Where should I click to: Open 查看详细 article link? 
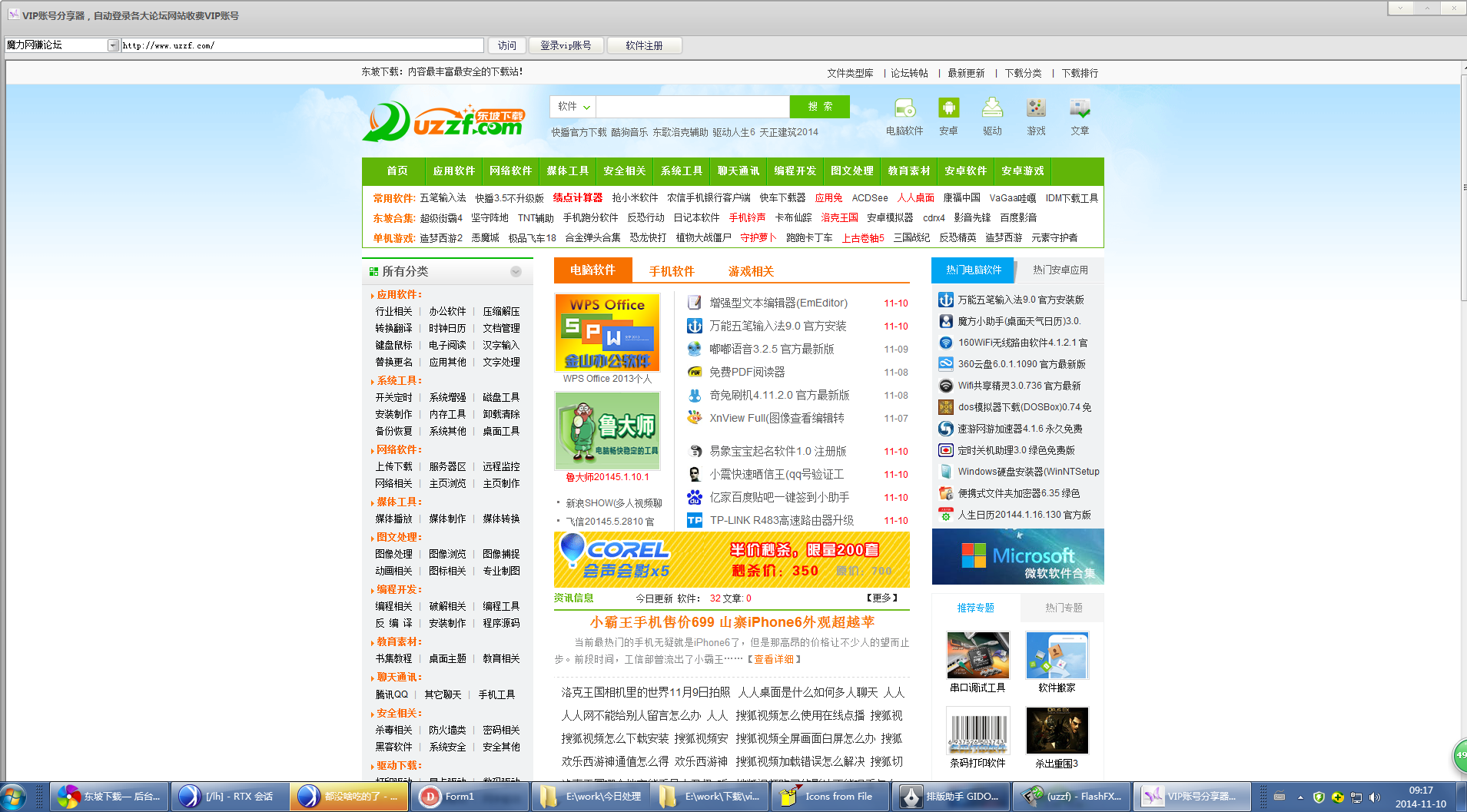tap(774, 659)
